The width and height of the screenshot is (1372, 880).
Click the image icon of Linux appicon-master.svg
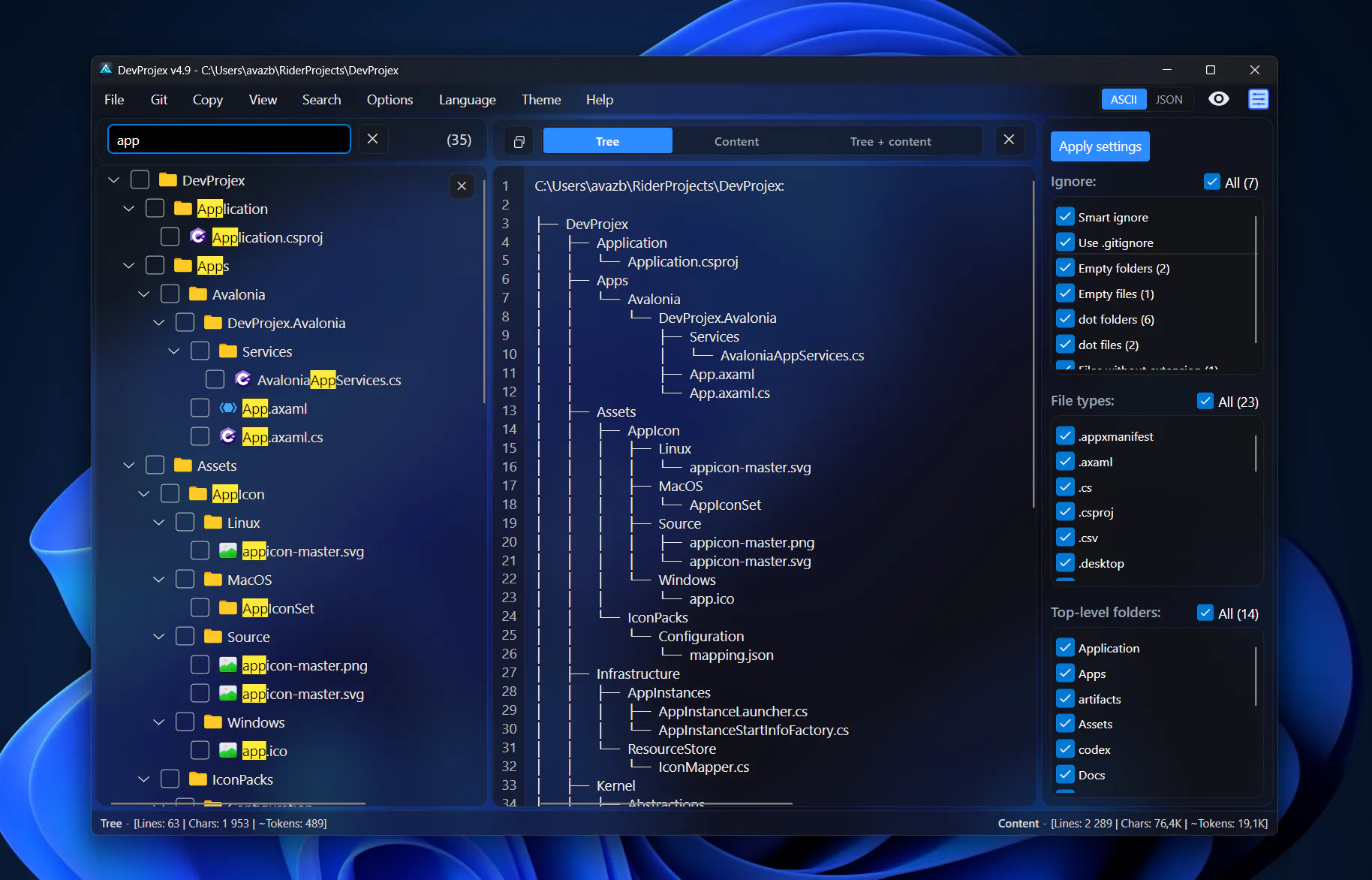coord(228,550)
